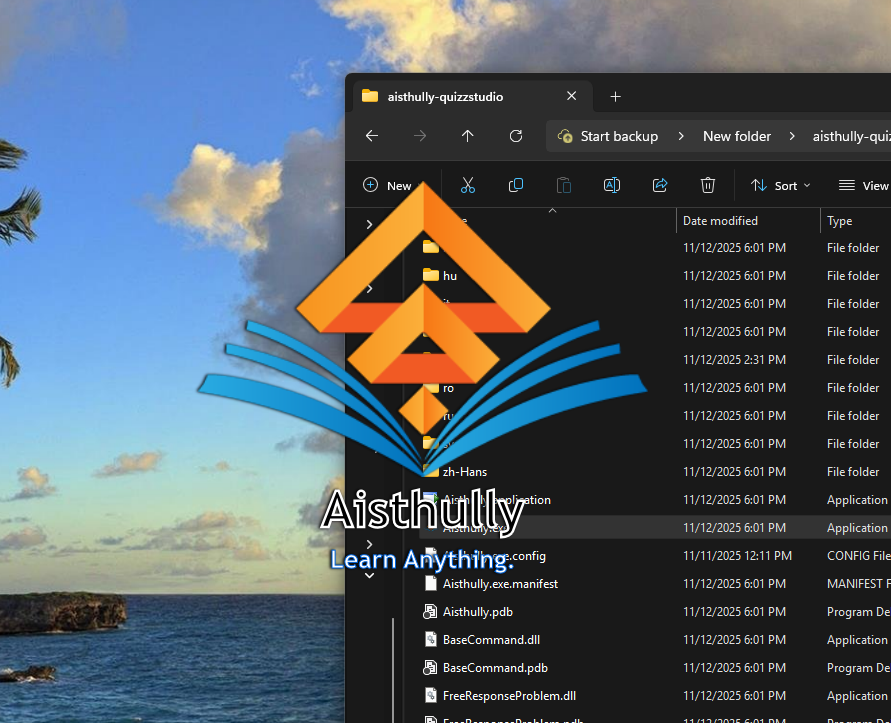Click the New folder breadcrumb
The height and width of the screenshot is (723, 891).
point(737,136)
